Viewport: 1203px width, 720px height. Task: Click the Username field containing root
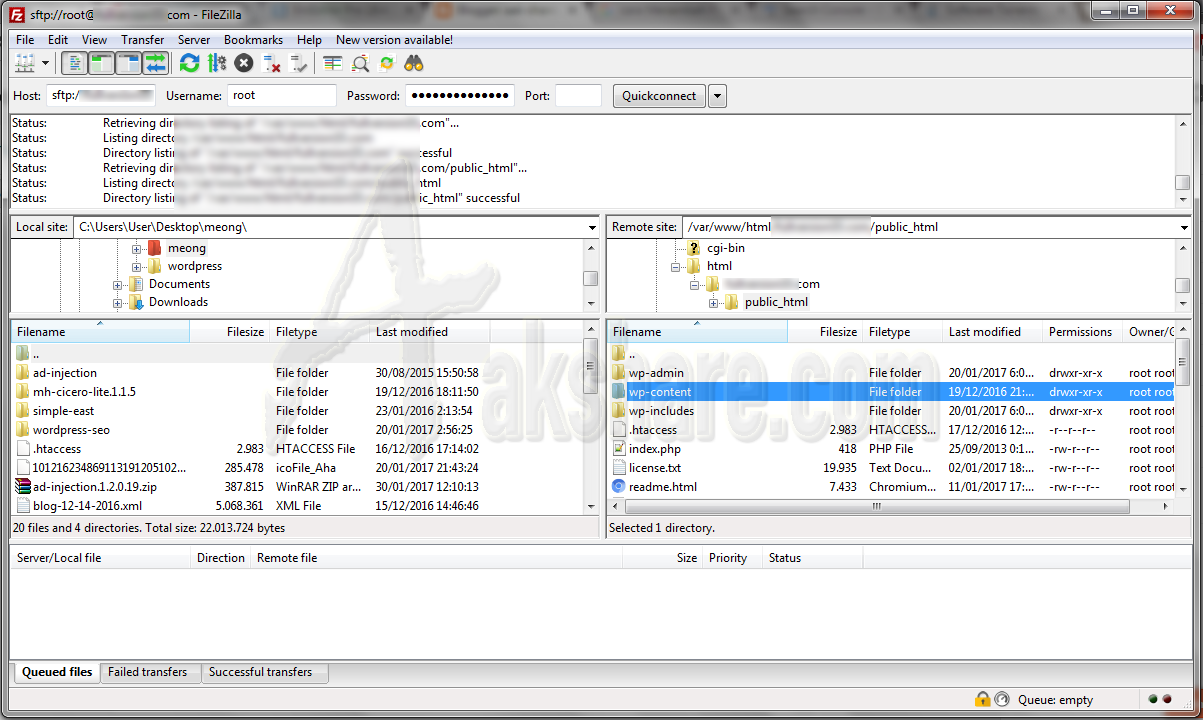(x=282, y=96)
